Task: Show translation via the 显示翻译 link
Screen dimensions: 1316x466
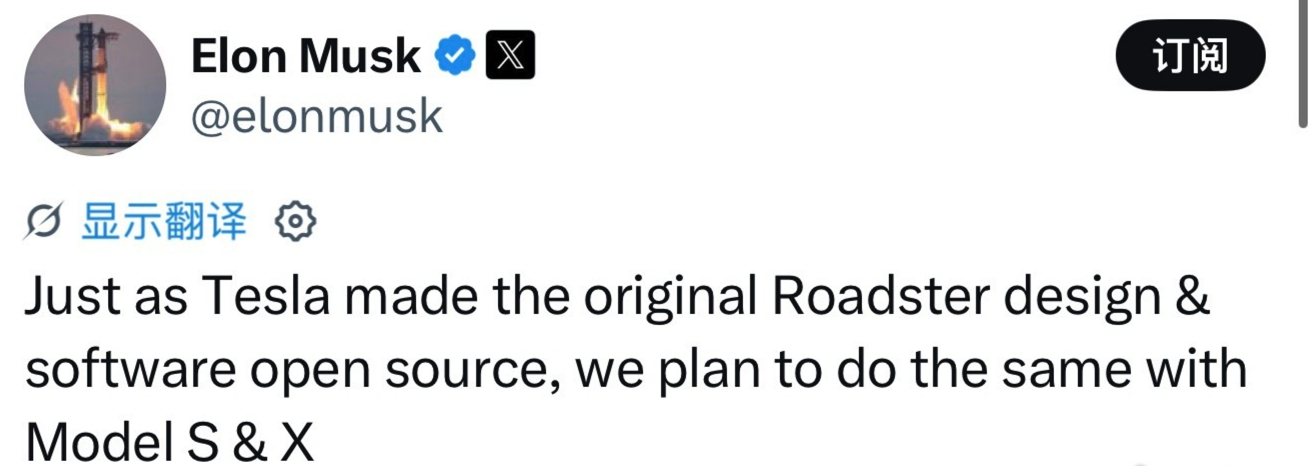Action: pos(163,222)
